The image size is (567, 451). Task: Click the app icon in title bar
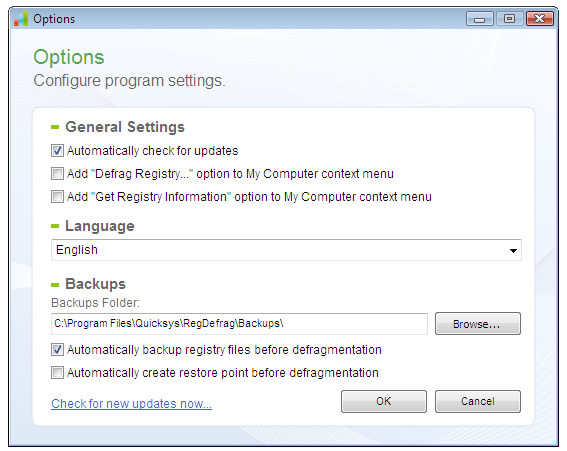click(21, 18)
